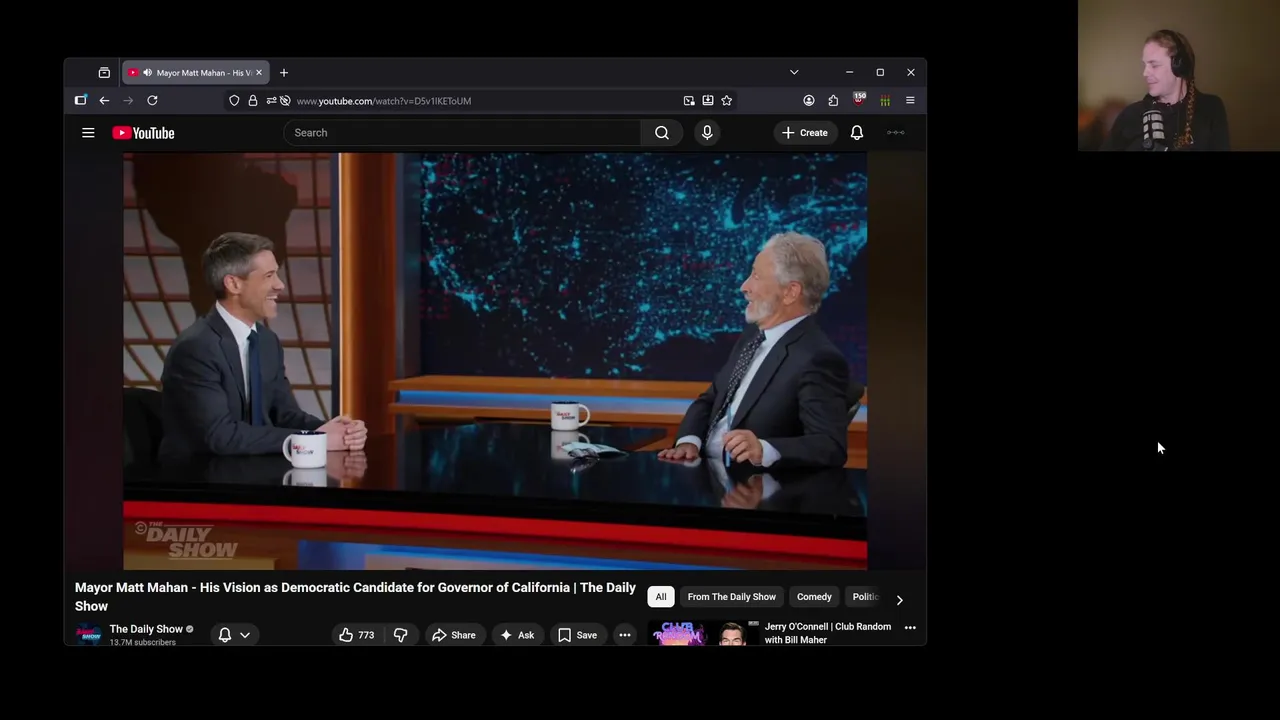
Task: Open the Firefox account icon
Action: (809, 101)
